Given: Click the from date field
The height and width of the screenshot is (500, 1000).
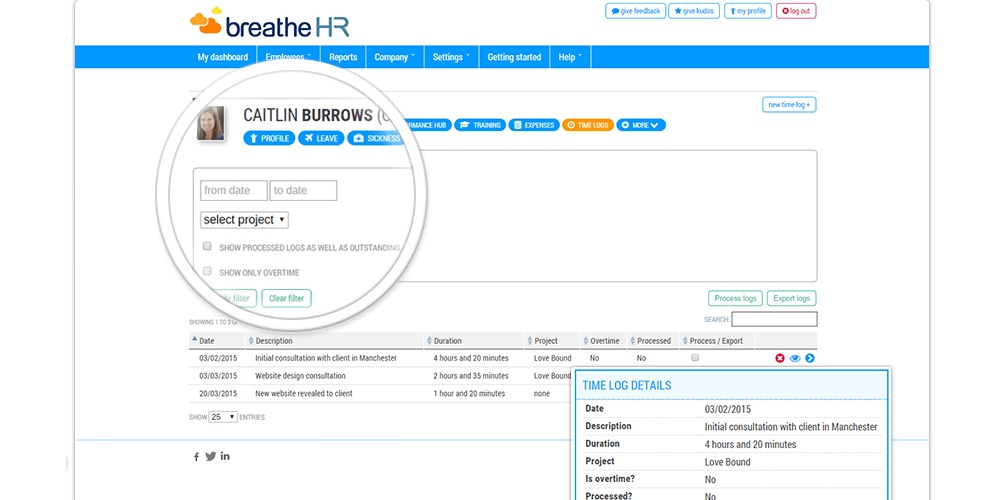Looking at the screenshot, I should click(234, 191).
